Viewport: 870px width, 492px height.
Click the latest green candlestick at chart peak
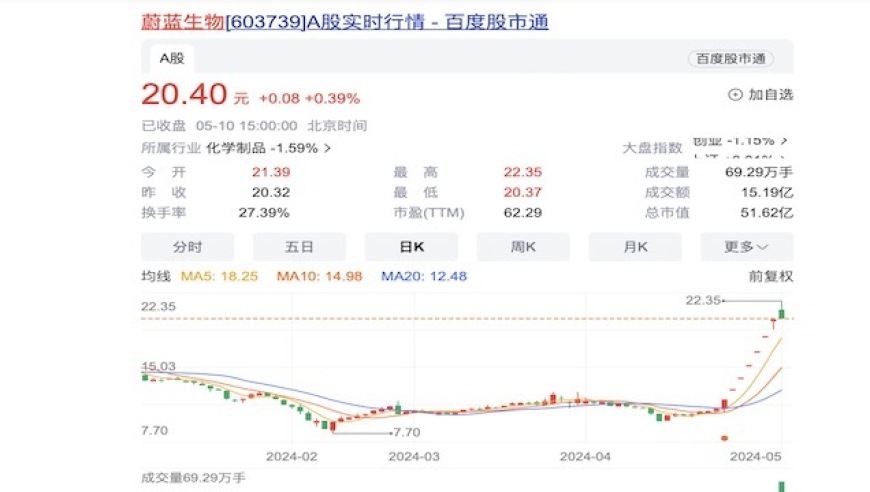(x=781, y=311)
